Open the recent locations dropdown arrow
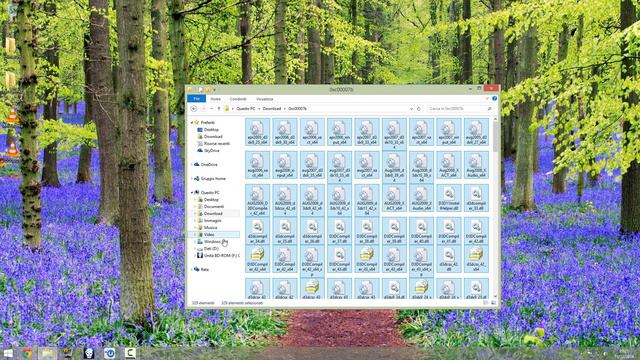The image size is (640, 360). [211, 109]
